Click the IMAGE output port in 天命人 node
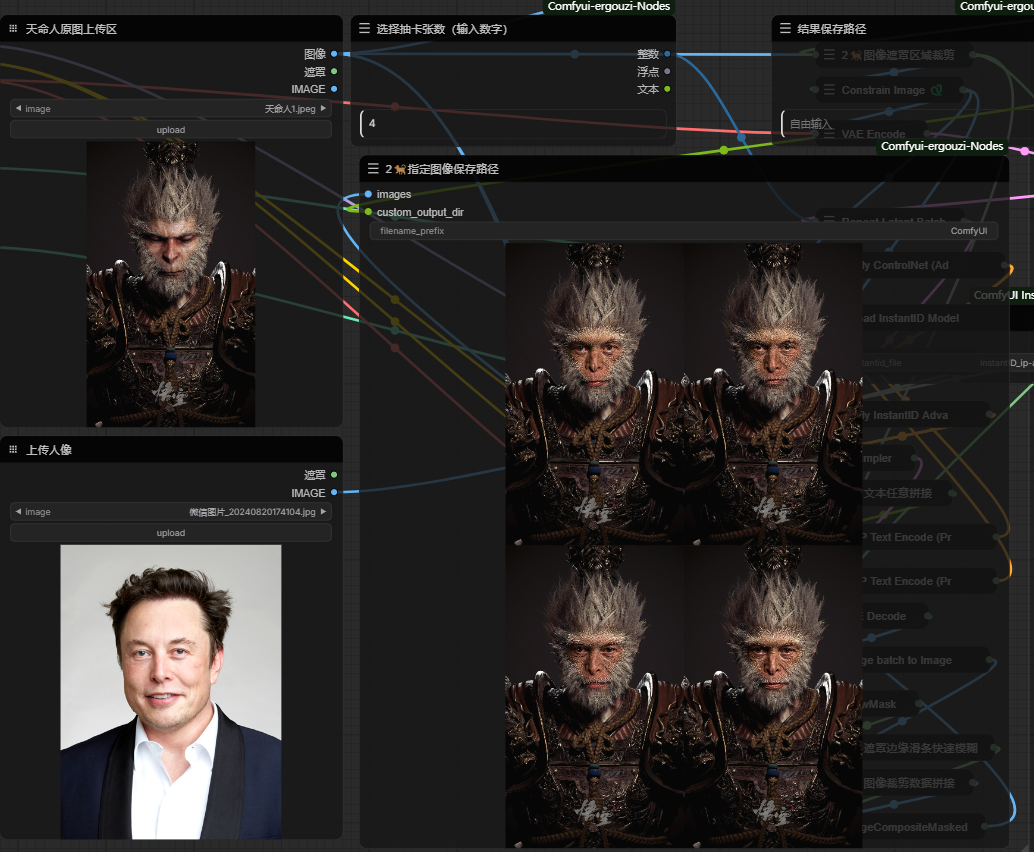 [334, 88]
